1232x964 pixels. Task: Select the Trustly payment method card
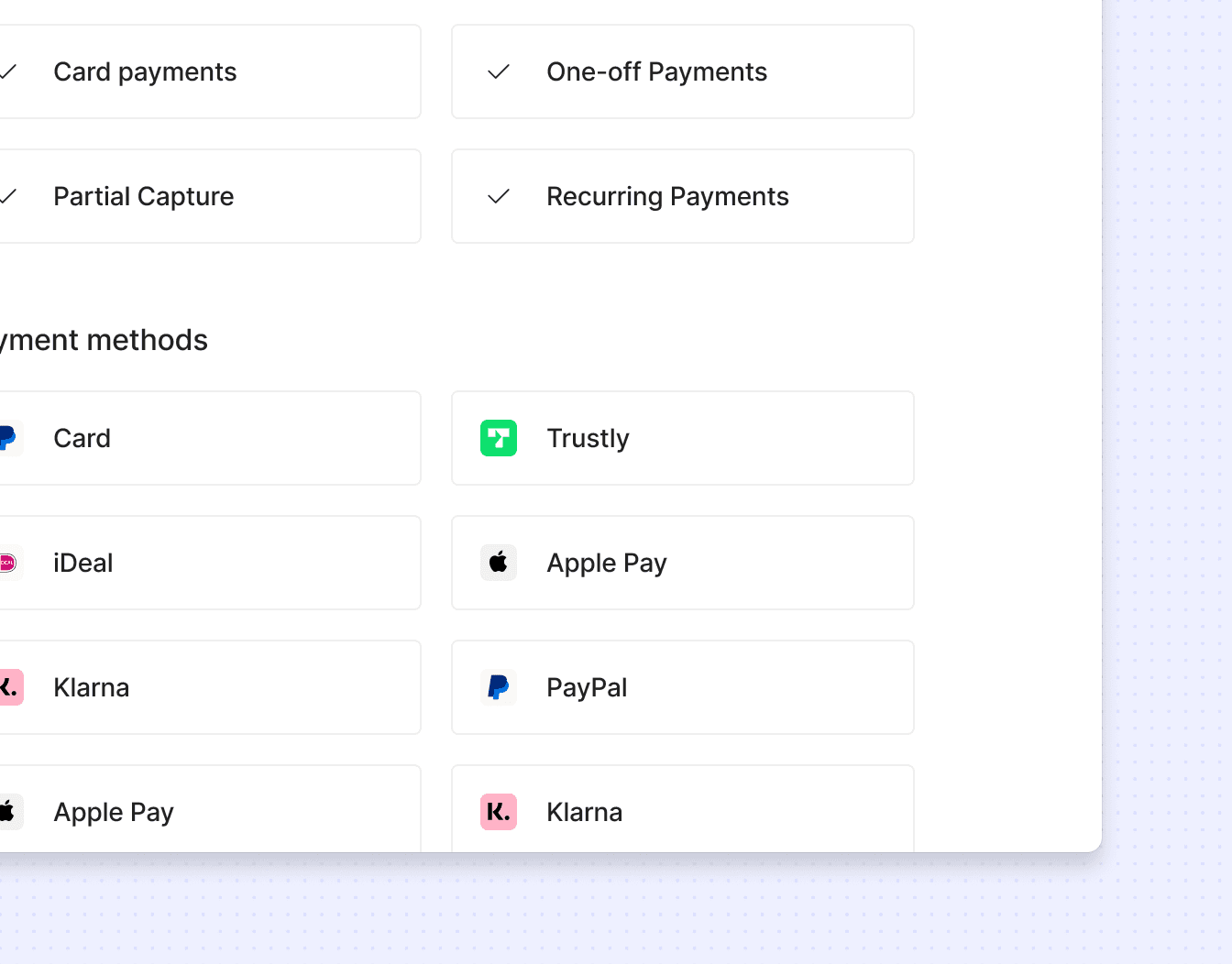[683, 438]
